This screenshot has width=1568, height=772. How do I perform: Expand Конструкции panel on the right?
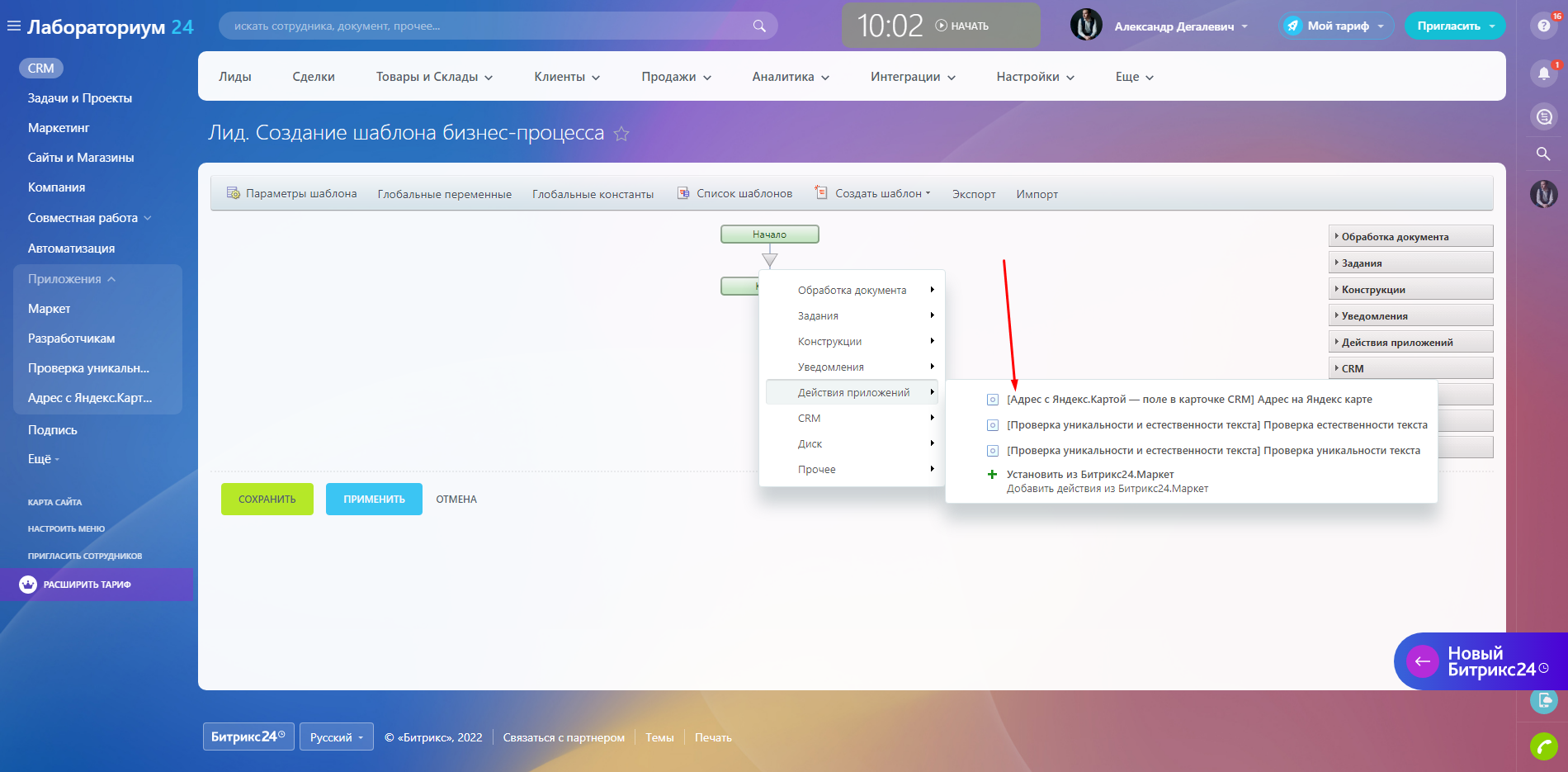[1411, 289]
